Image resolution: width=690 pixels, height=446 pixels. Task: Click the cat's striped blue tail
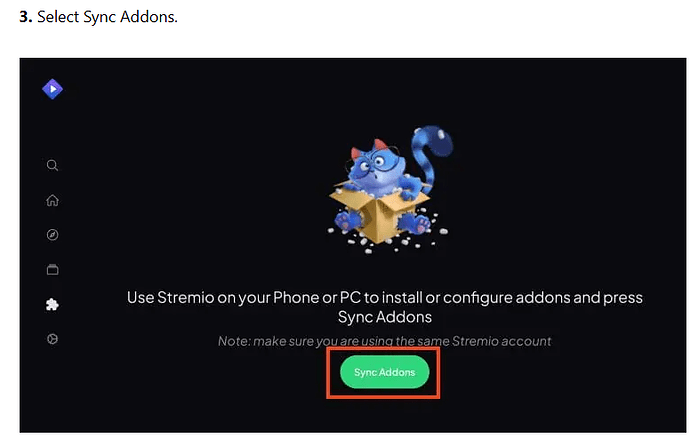(429, 152)
